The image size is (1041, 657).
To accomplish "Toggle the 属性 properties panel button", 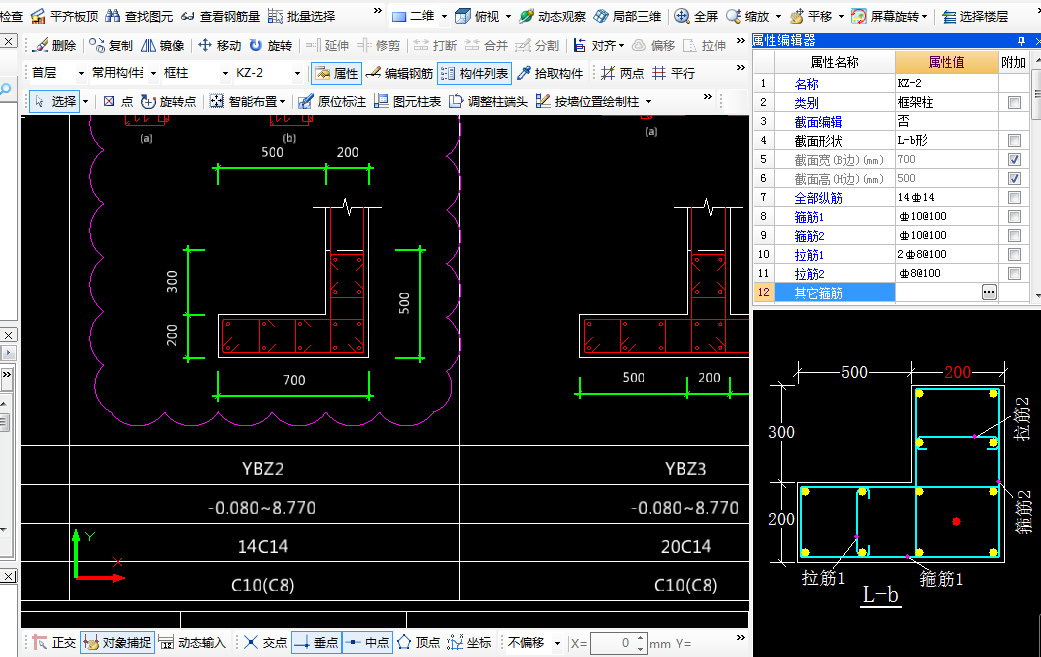I will (336, 74).
